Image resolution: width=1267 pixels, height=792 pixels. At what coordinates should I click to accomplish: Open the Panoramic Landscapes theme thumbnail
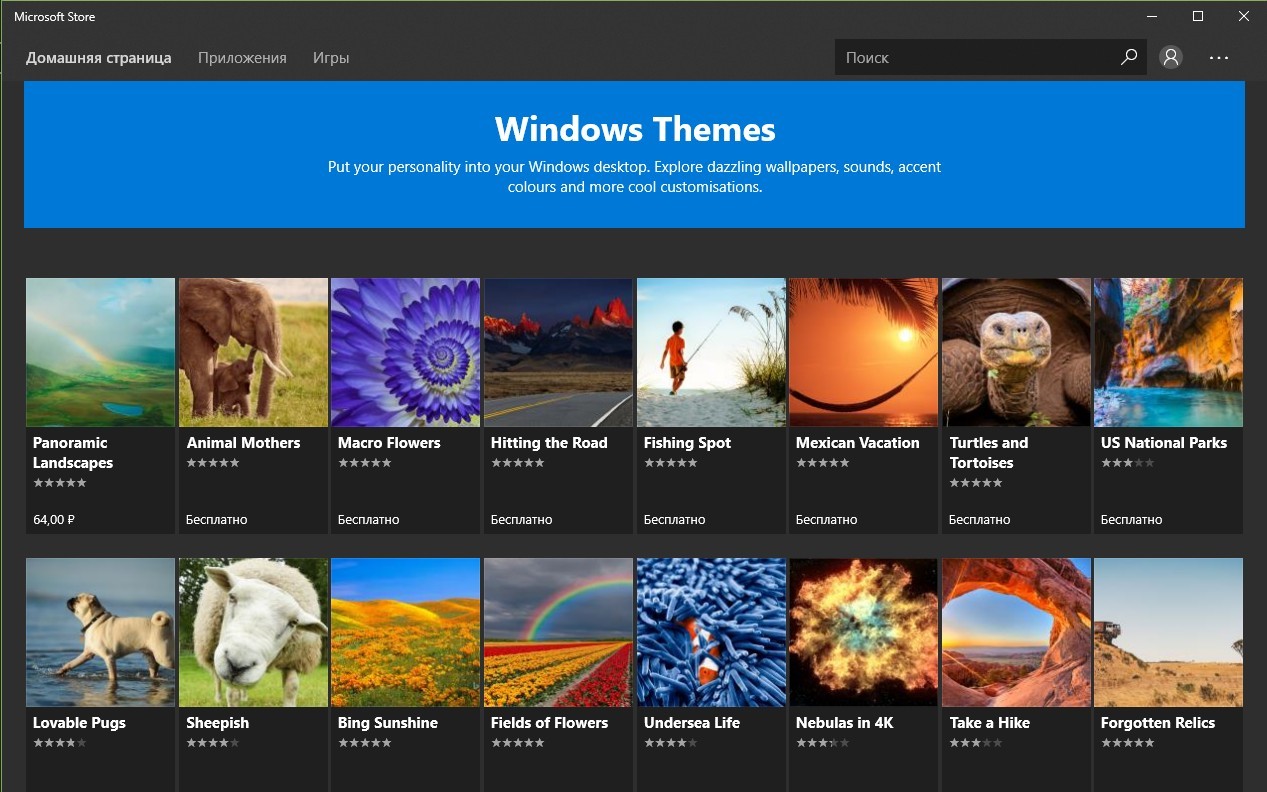101,353
